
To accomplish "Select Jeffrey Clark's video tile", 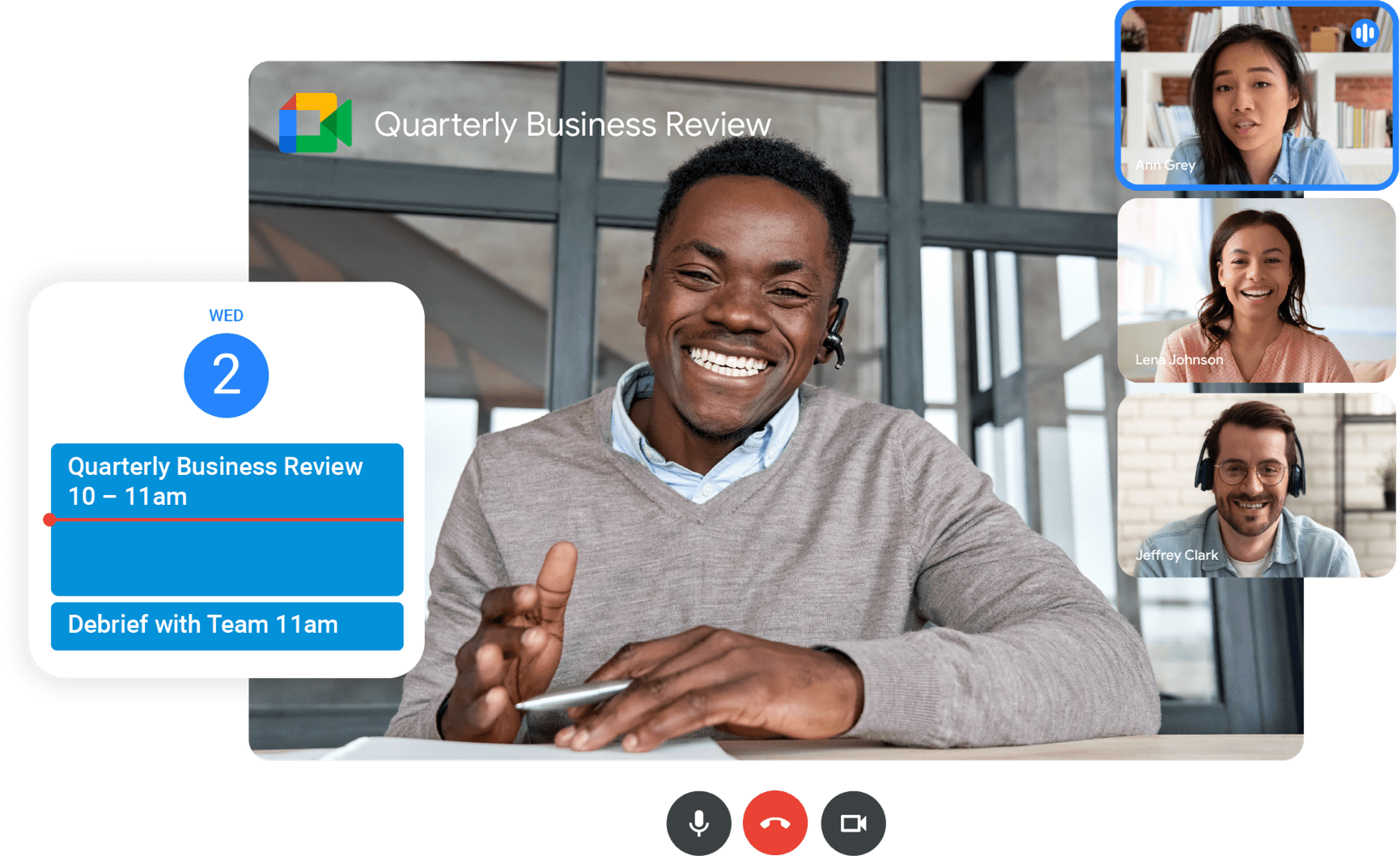I will [1256, 484].
